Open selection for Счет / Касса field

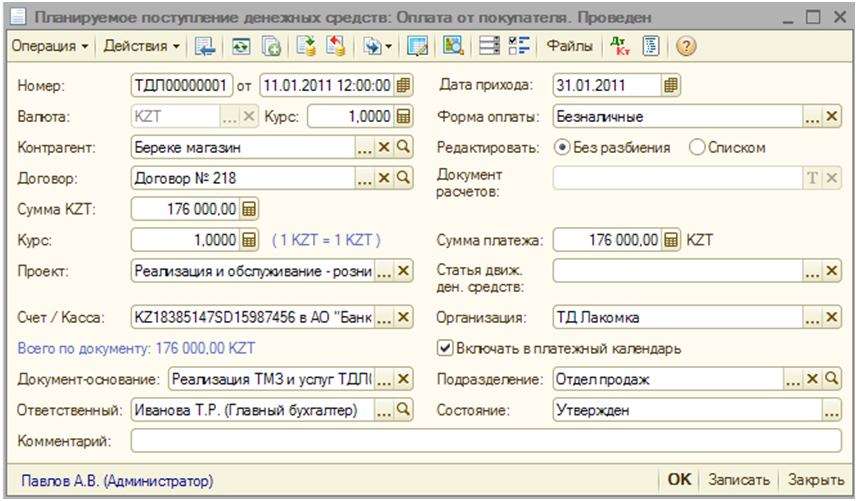click(384, 318)
